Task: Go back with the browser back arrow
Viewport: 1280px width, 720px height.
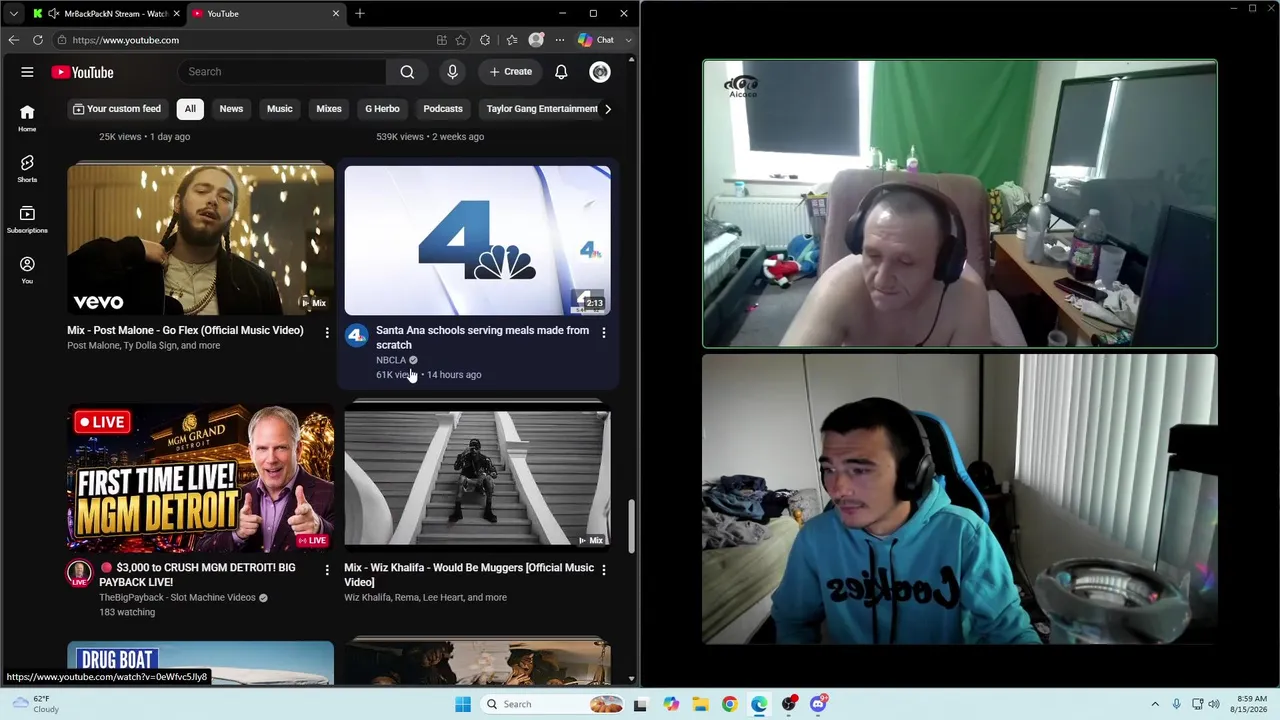Action: (13, 40)
